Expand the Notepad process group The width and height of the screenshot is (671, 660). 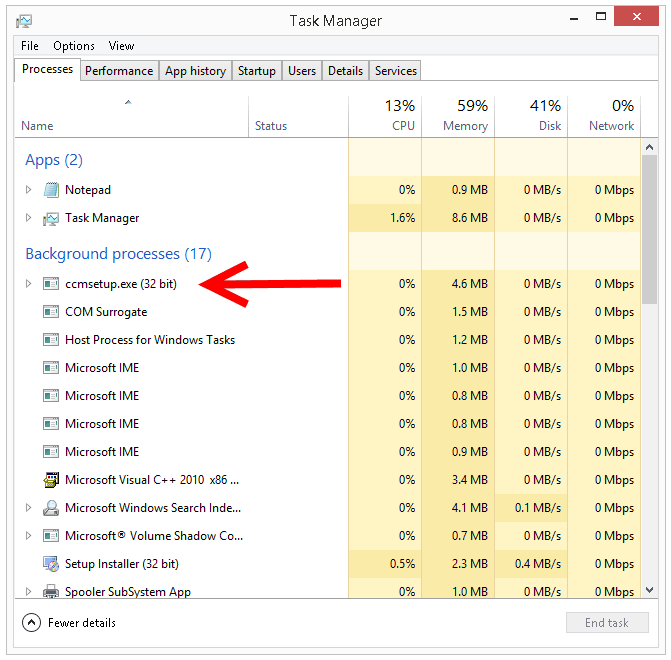point(28,190)
